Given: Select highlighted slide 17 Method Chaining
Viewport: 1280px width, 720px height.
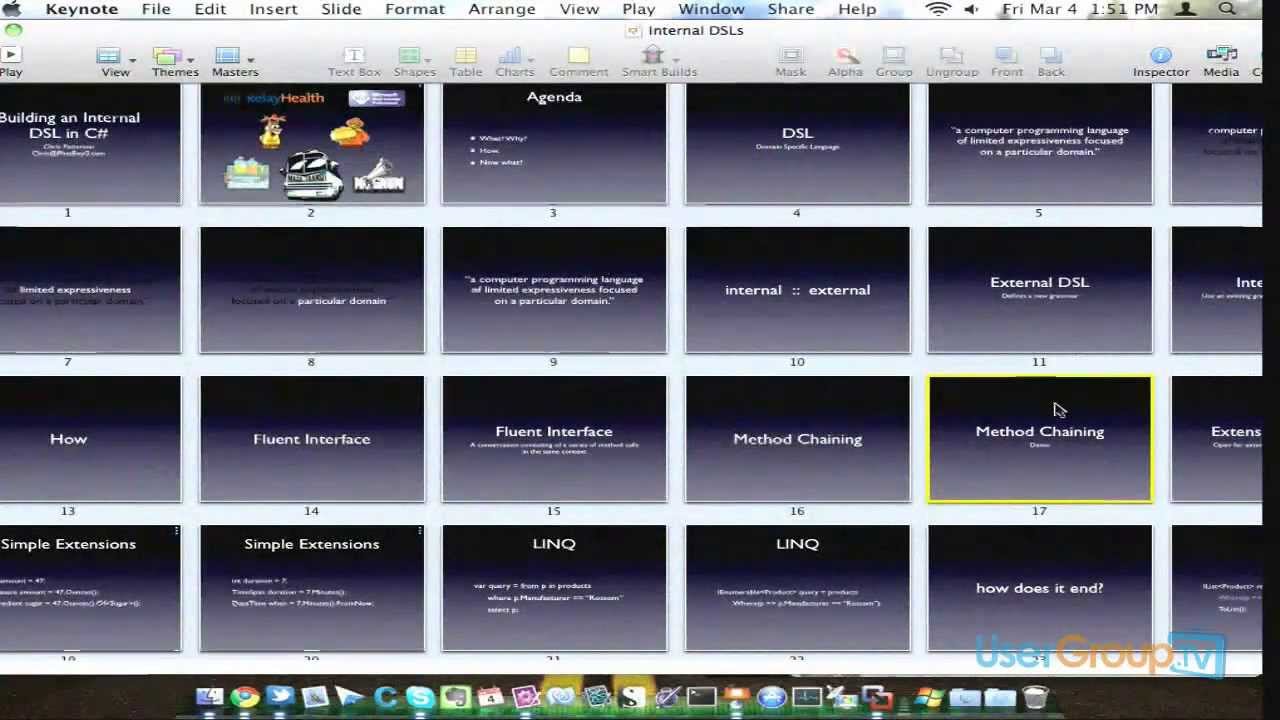Looking at the screenshot, I should click(1040, 439).
